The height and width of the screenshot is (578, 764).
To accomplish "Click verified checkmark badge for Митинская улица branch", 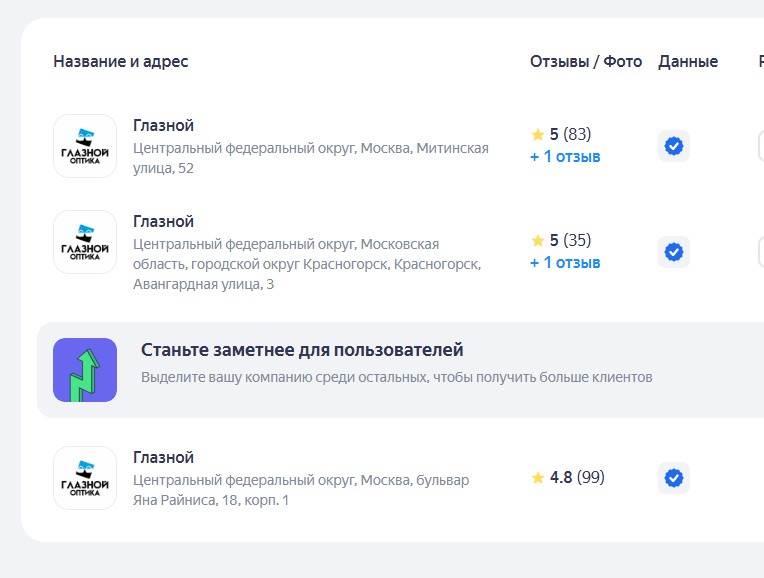I will coord(674,146).
